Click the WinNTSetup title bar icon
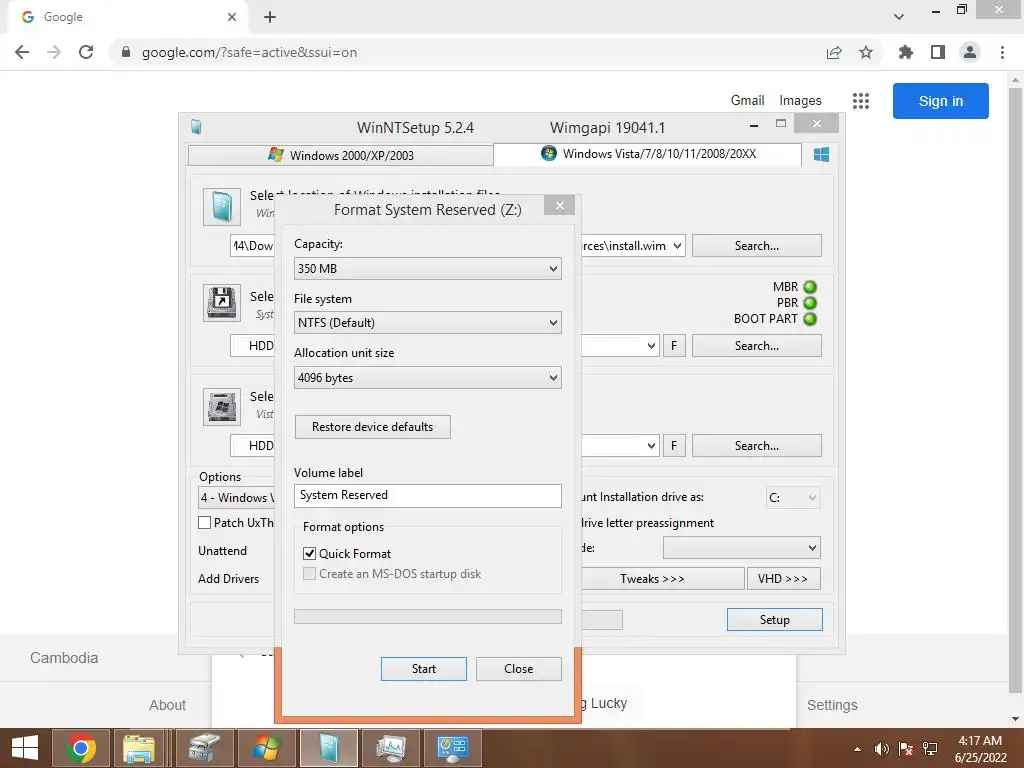1024x768 pixels. pos(196,127)
